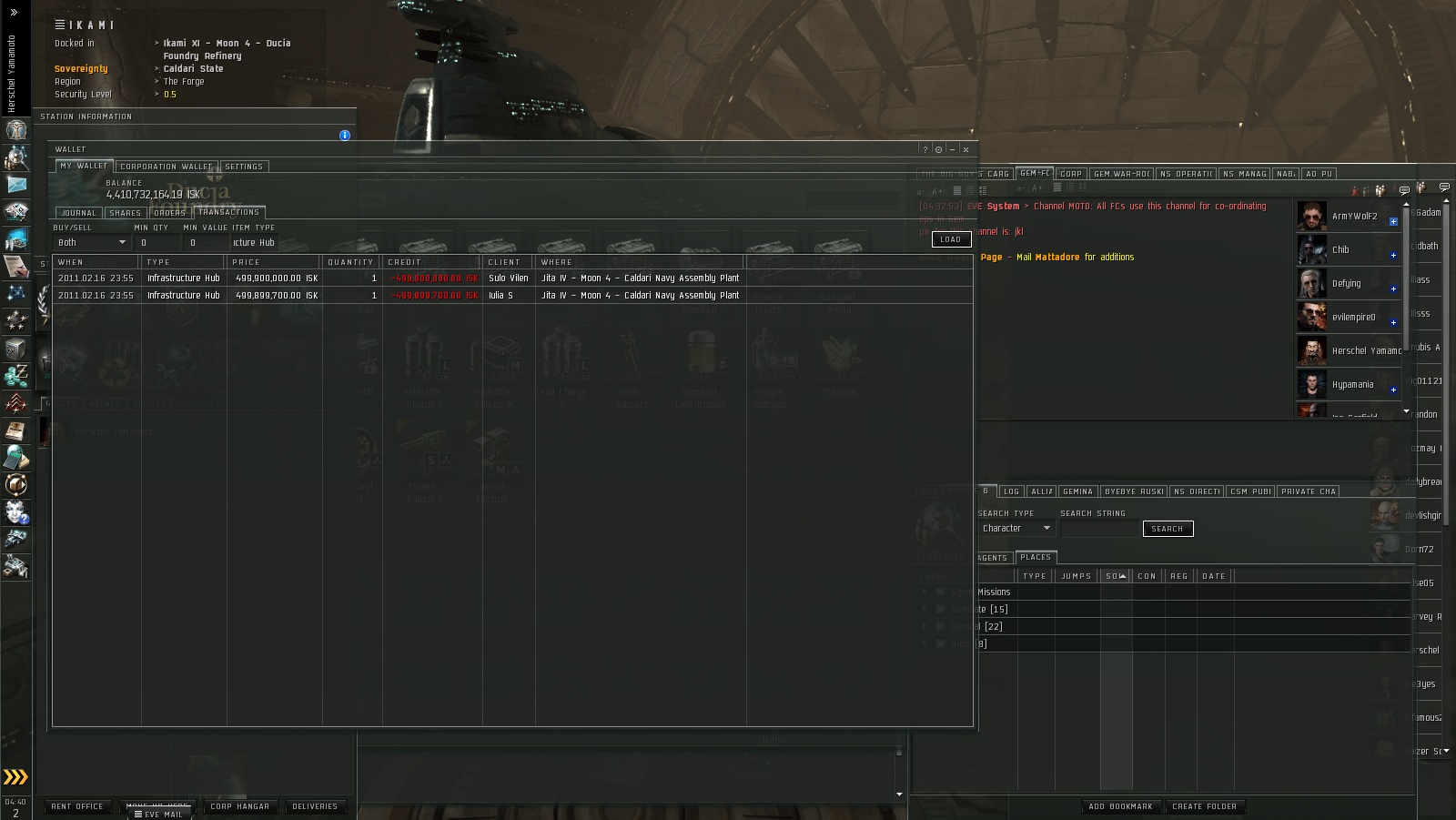Sort transactions by the Price column header

tap(274, 262)
